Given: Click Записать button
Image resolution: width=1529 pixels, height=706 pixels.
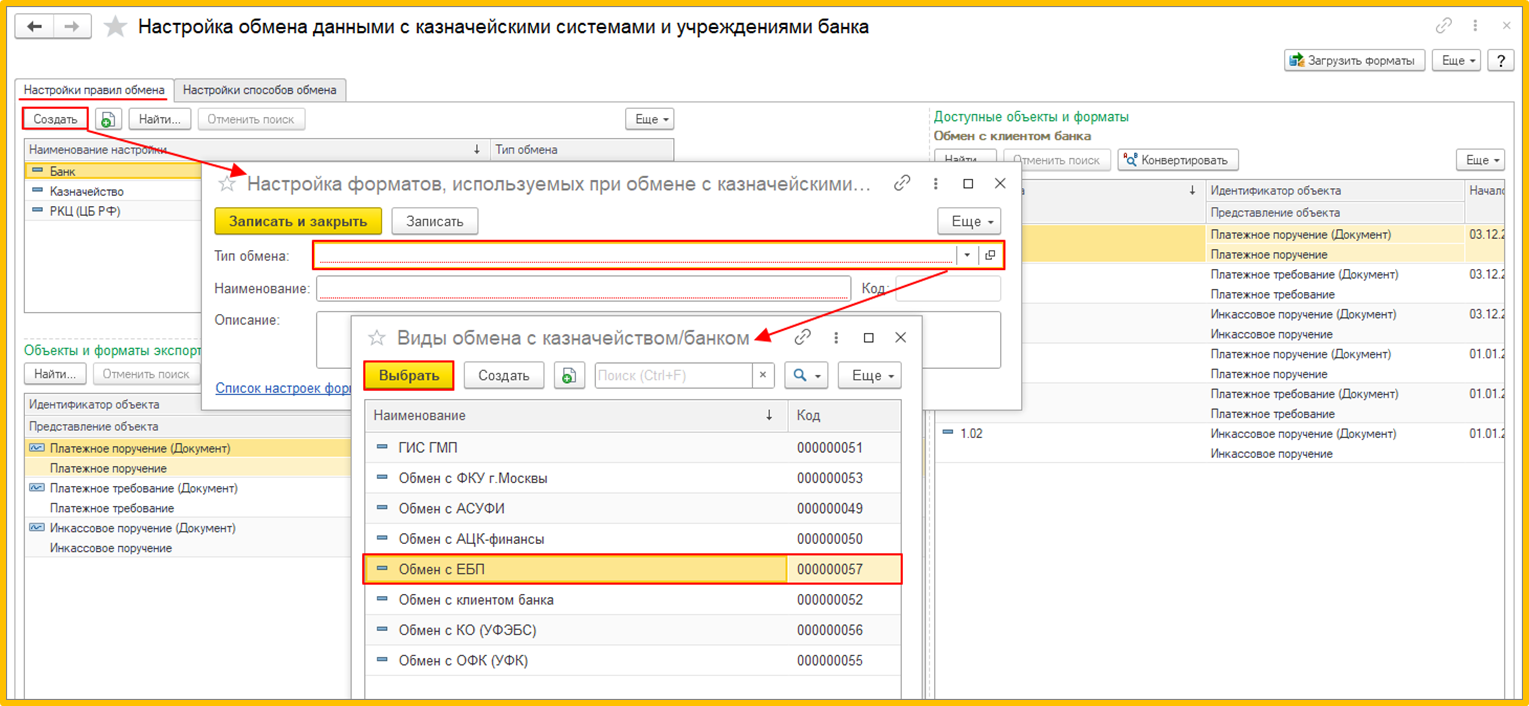Looking at the screenshot, I should (435, 221).
